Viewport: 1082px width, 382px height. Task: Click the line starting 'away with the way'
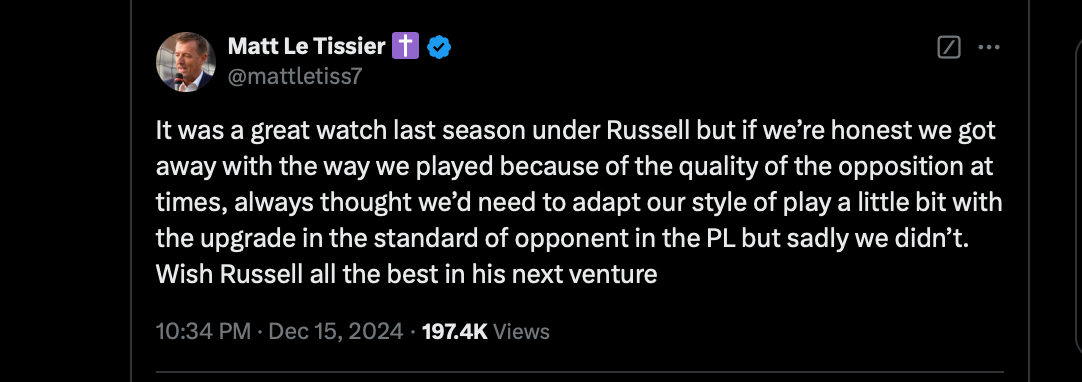click(574, 166)
